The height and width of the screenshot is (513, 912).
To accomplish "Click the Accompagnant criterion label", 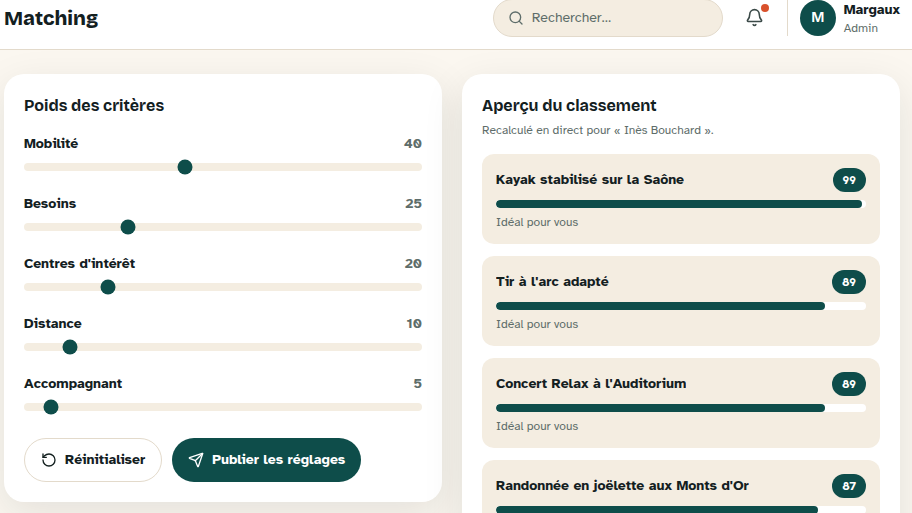I will pyautogui.click(x=73, y=384).
